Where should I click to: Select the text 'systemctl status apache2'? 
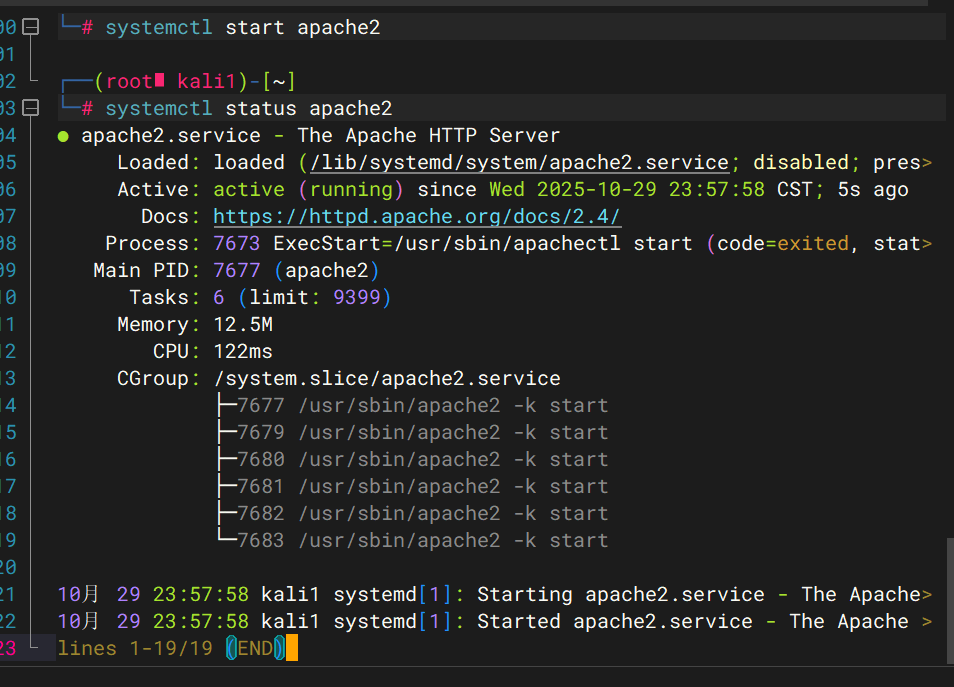pos(249,108)
